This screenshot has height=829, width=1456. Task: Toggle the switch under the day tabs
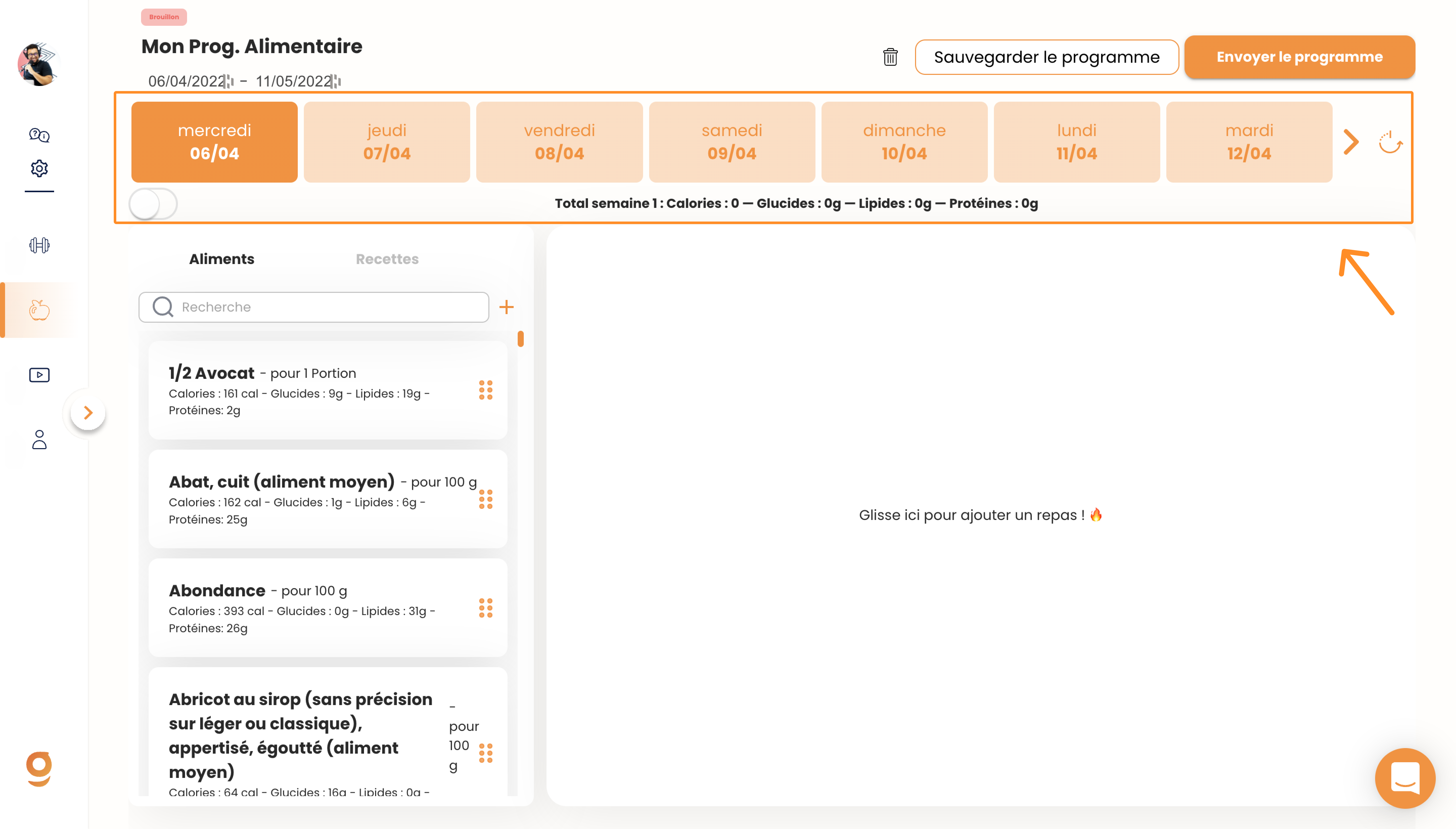click(153, 204)
